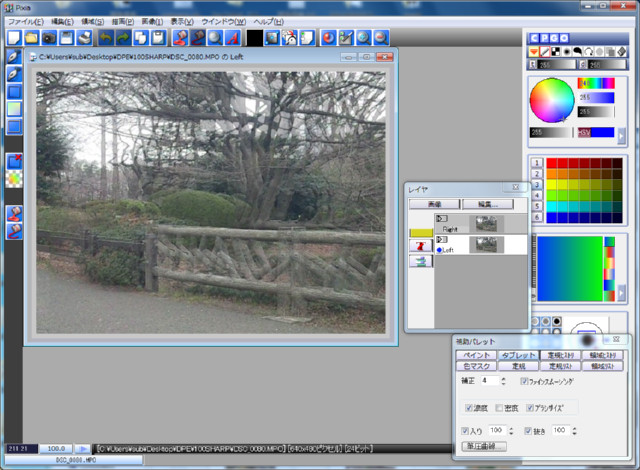Select the top pen tool in left sidebar
Screen dimensions: 640x470
[14, 56]
